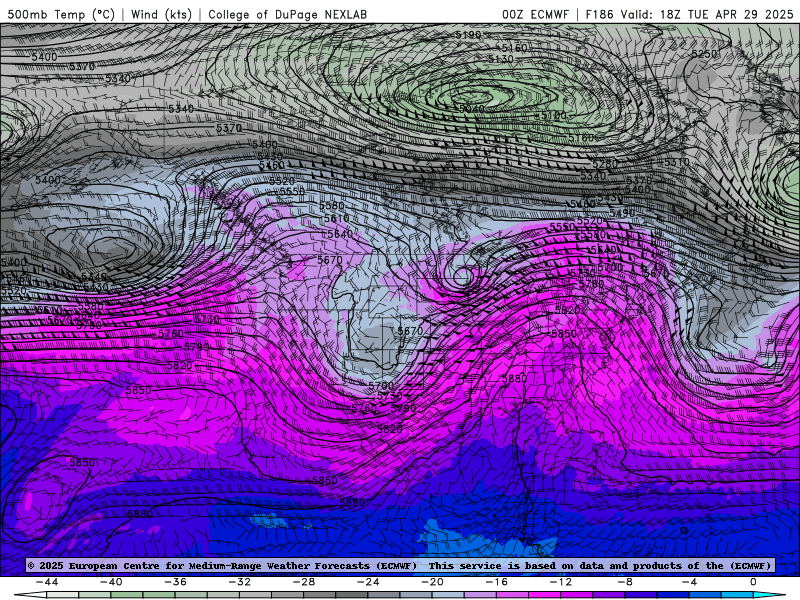Click the '-24' colorbar value
This screenshot has height=600, width=800.
[x=368, y=582]
